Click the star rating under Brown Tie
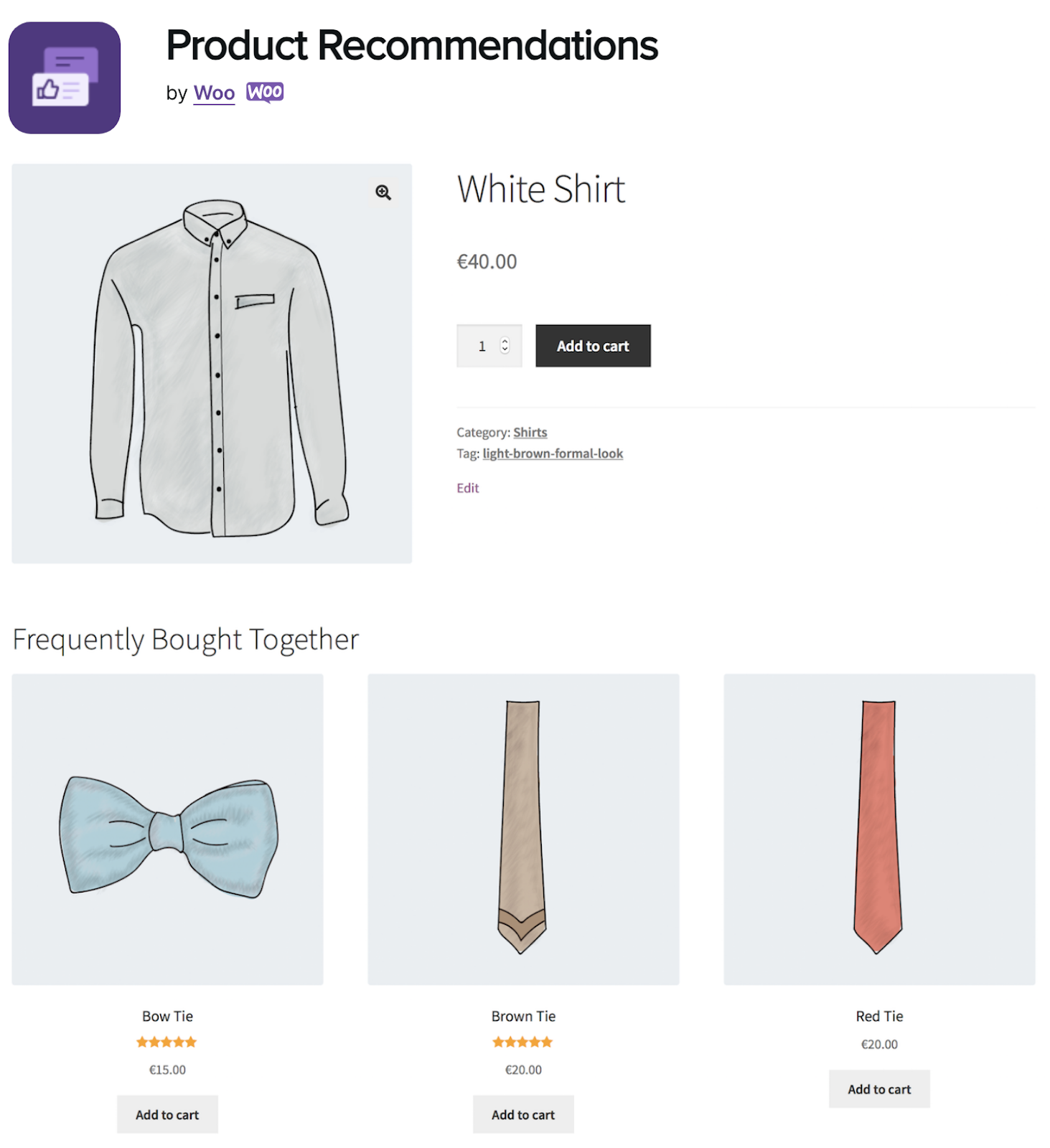The height and width of the screenshot is (1148, 1050). tap(523, 1041)
